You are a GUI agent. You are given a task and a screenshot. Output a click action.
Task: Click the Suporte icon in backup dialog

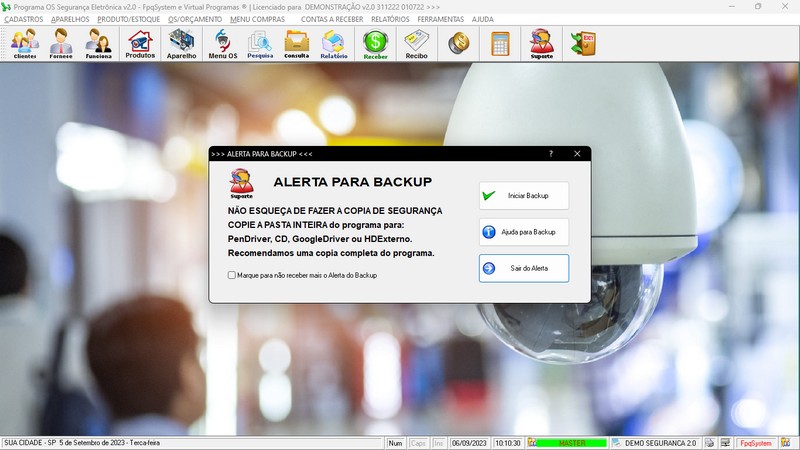pos(241,184)
